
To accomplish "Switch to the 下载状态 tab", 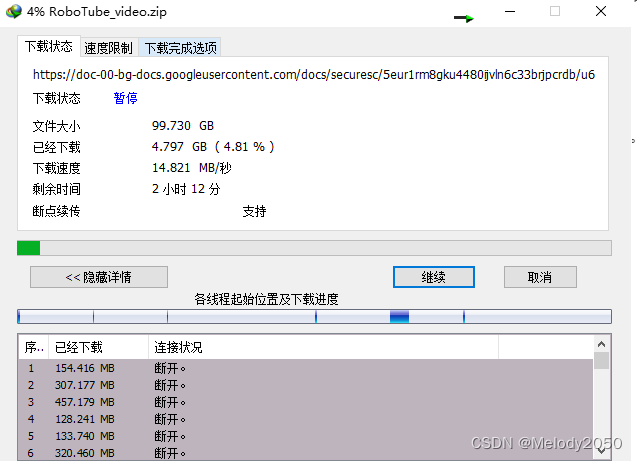I will tap(49, 46).
